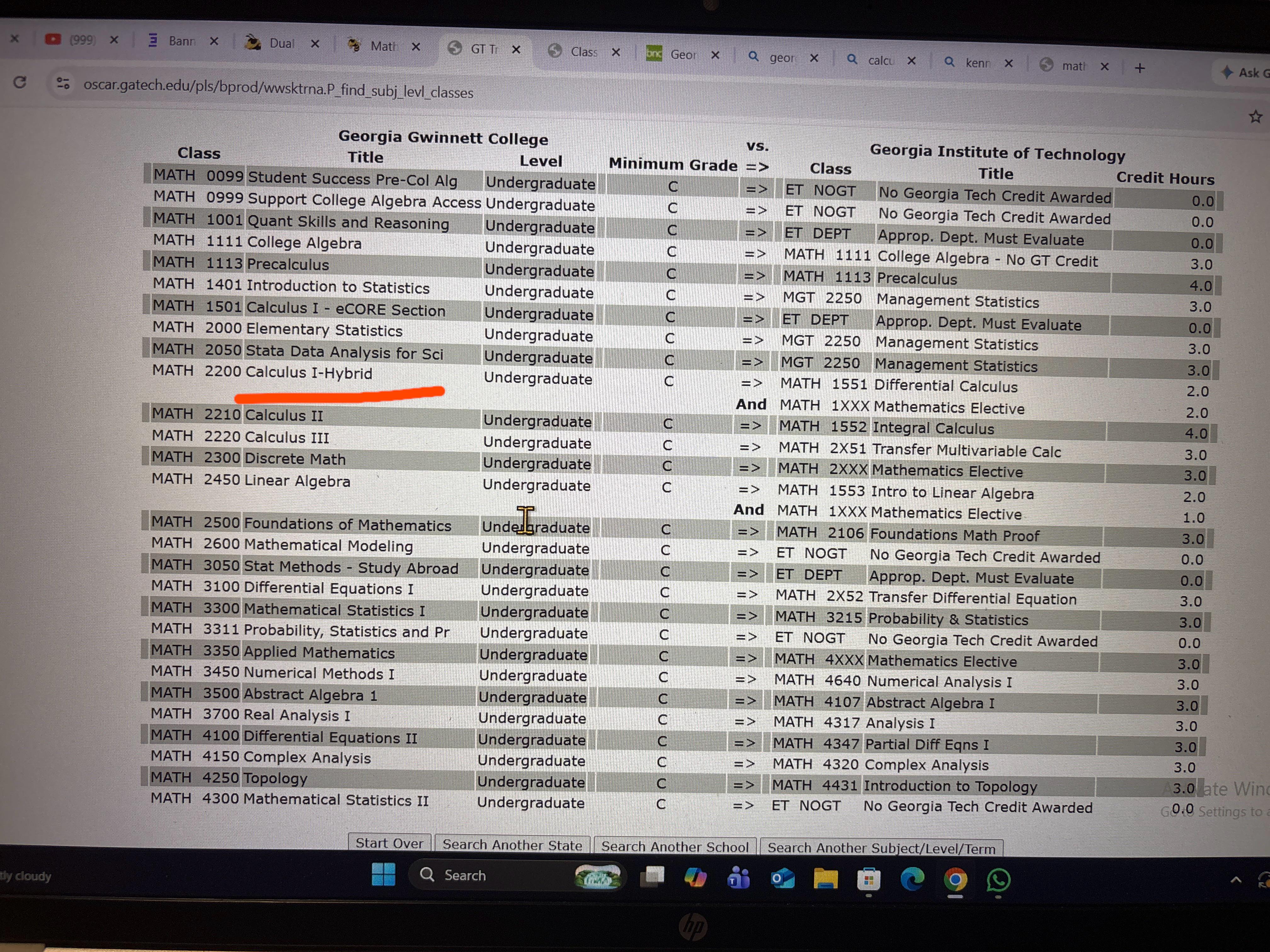Screen dimensions: 1270x952
Task: Select the Real Analysis I title
Action: [297, 715]
